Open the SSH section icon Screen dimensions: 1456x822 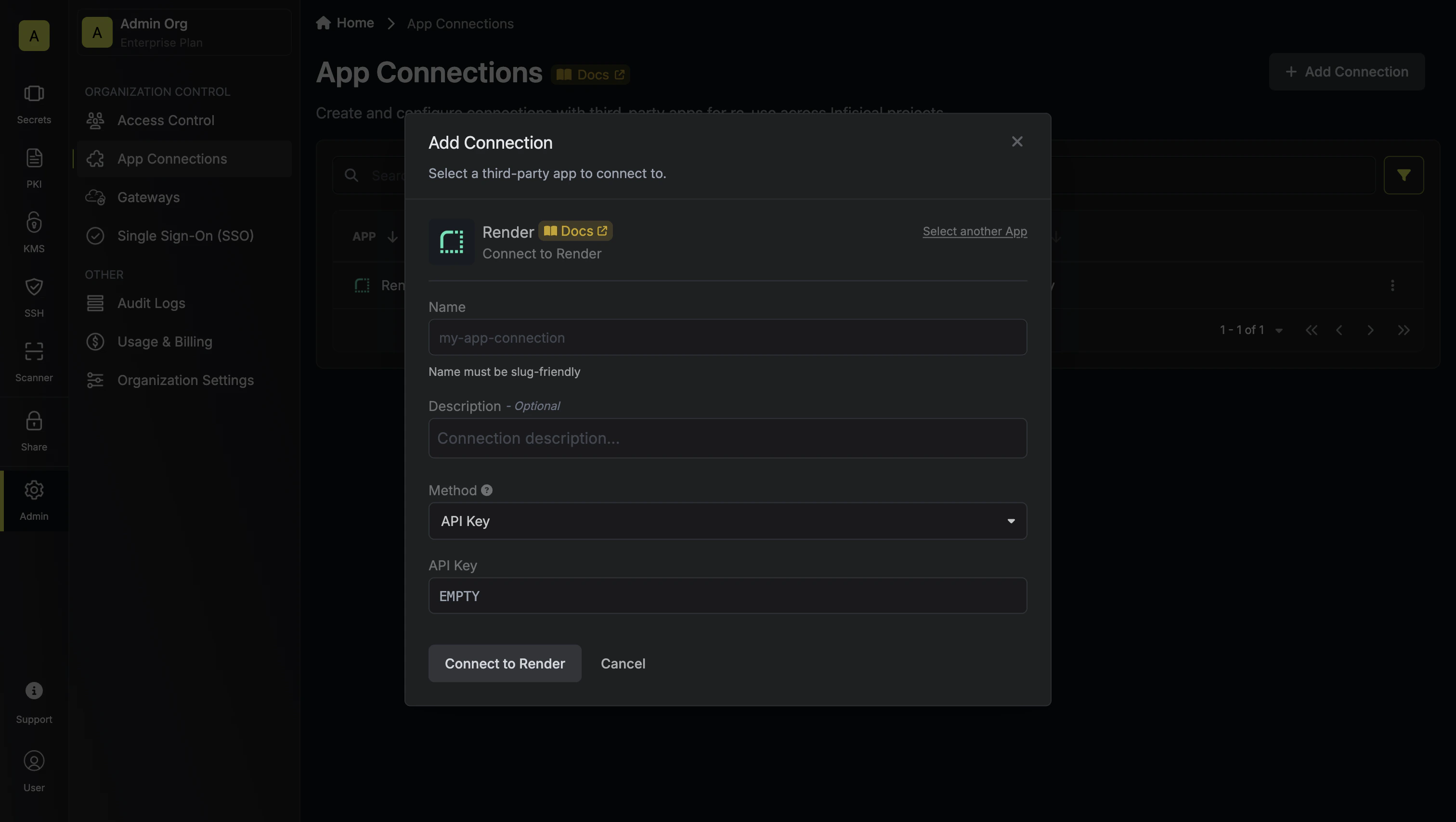click(x=34, y=287)
